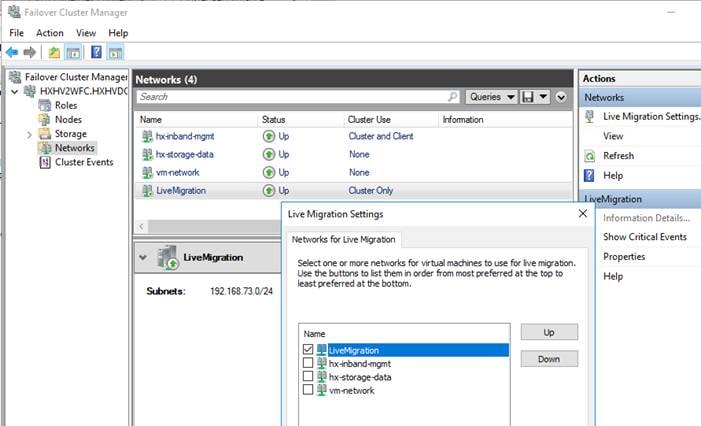Viewport: 701px width, 426px height.
Task: Uncheck the LiveMigration checkbox in dialog
Action: click(x=308, y=349)
